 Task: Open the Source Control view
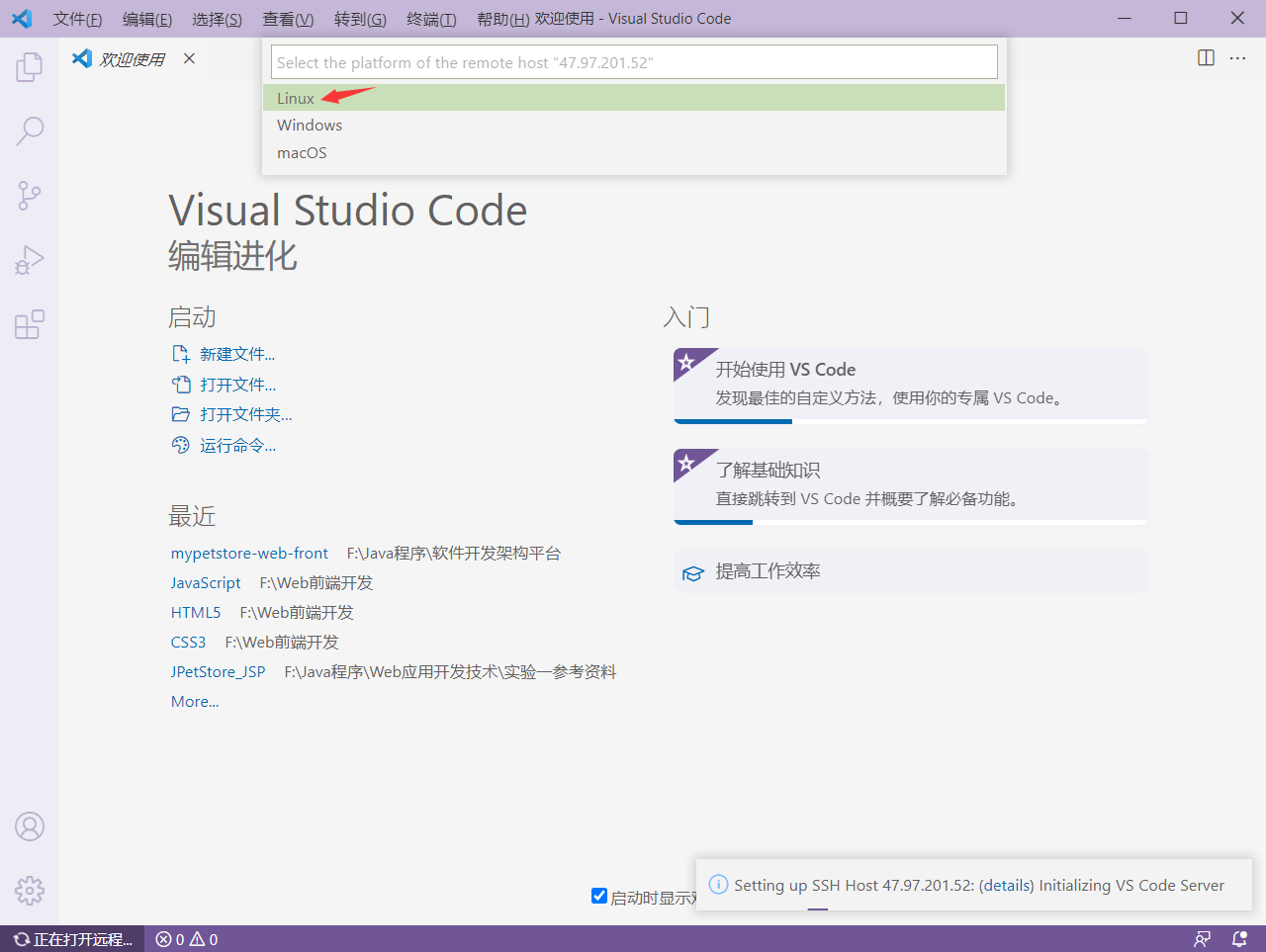[30, 196]
